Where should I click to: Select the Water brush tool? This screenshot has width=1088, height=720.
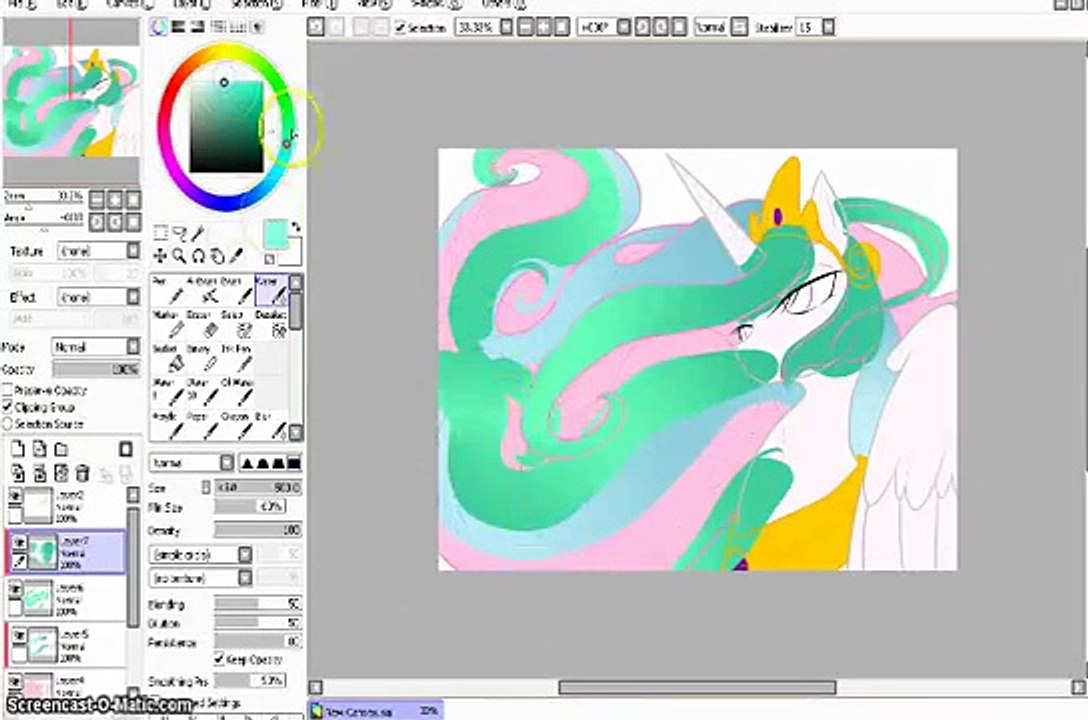point(272,291)
